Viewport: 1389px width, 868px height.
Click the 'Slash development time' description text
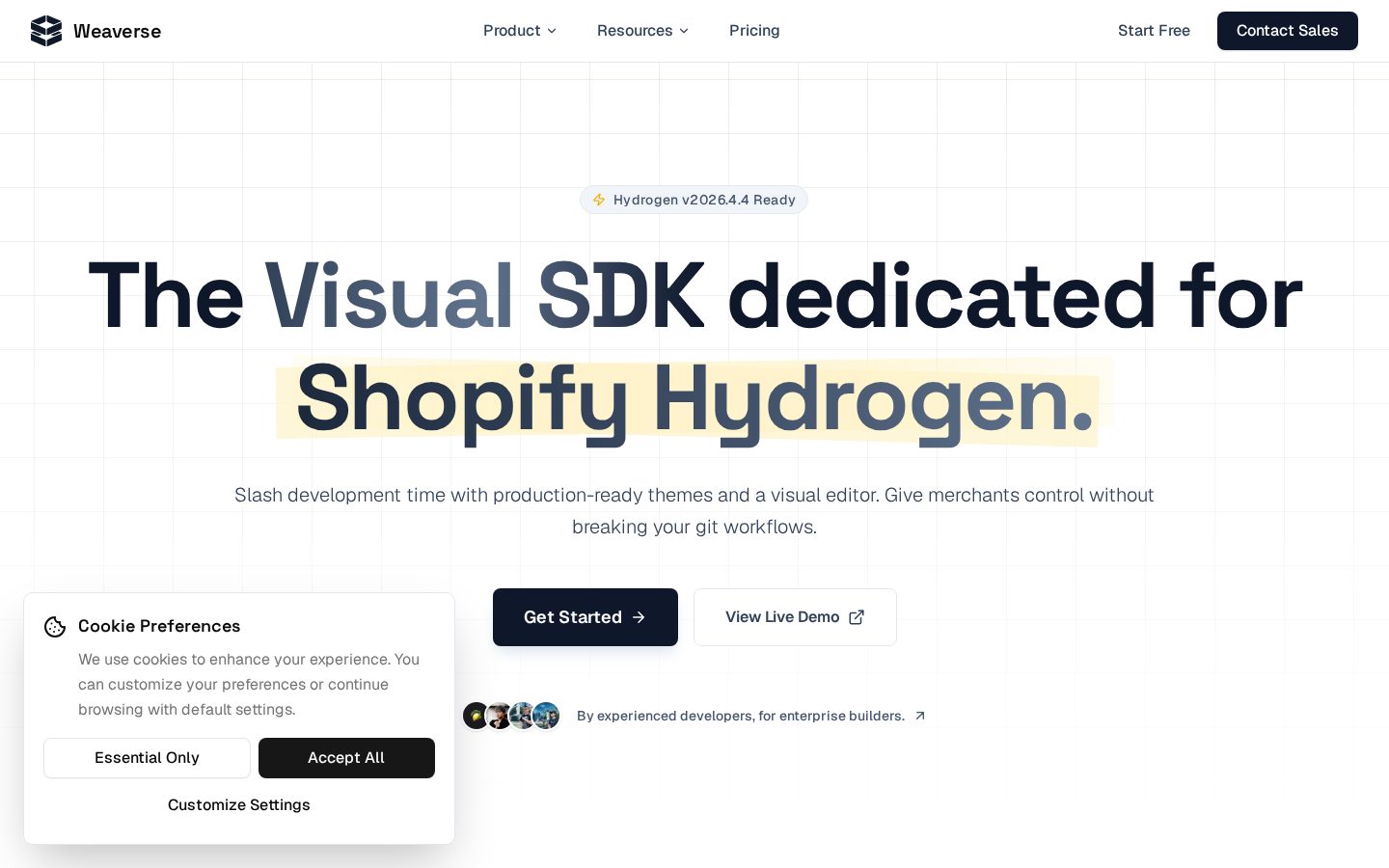(x=694, y=511)
